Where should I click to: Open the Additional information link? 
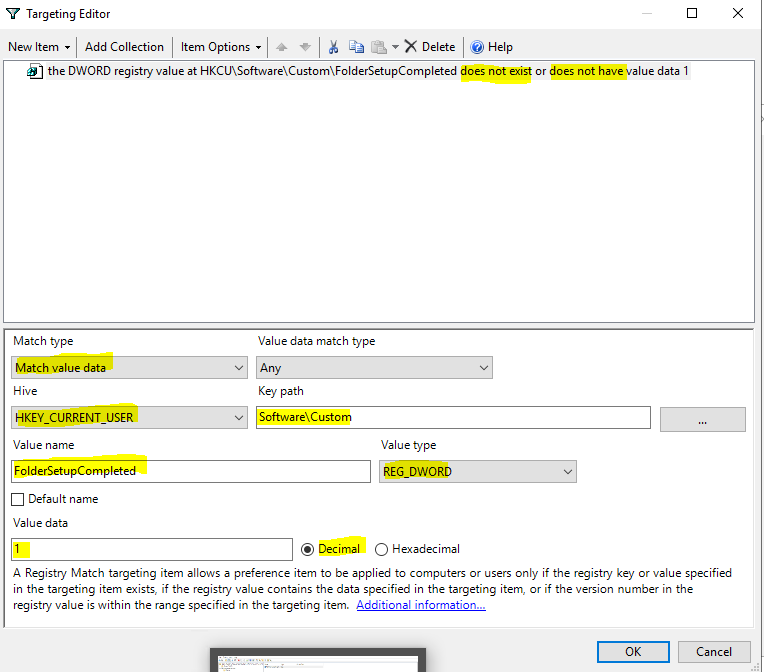tap(421, 605)
